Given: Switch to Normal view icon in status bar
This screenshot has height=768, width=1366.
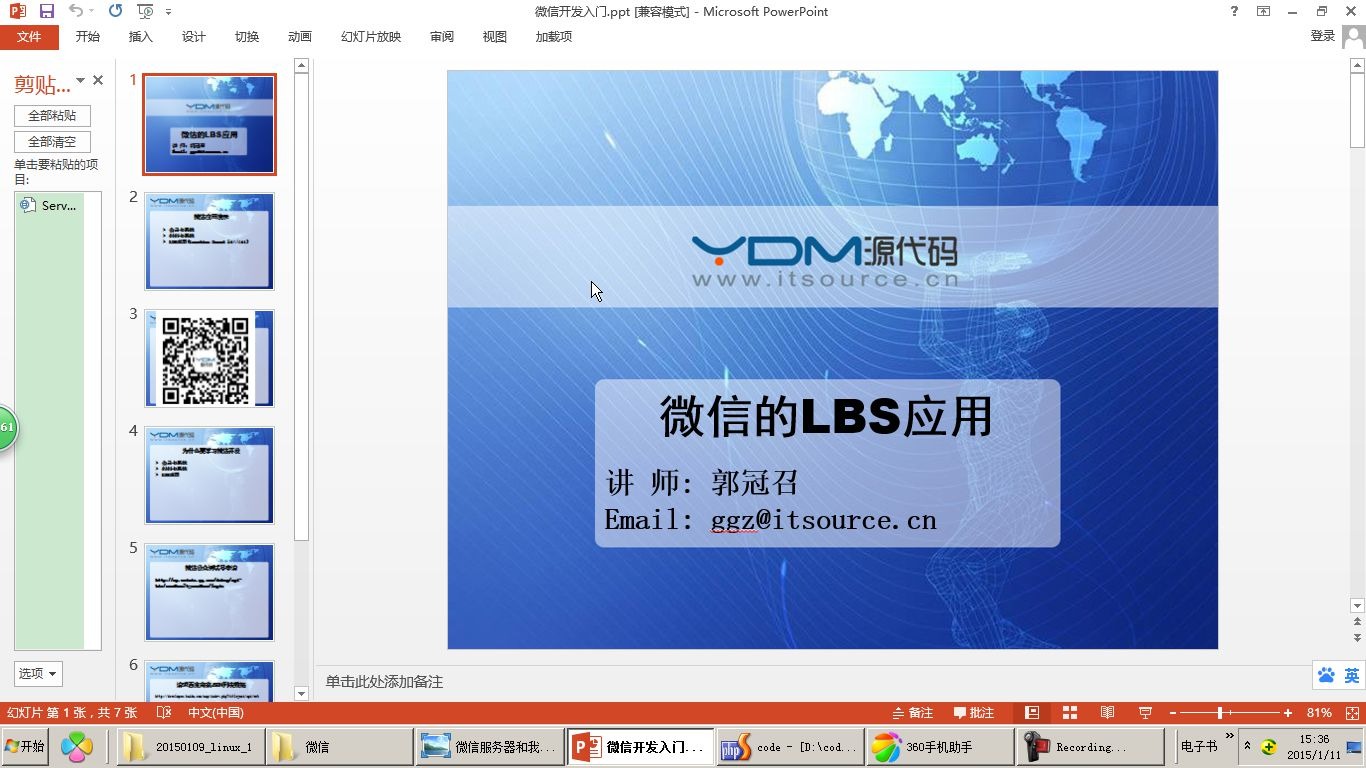Looking at the screenshot, I should coord(1032,713).
